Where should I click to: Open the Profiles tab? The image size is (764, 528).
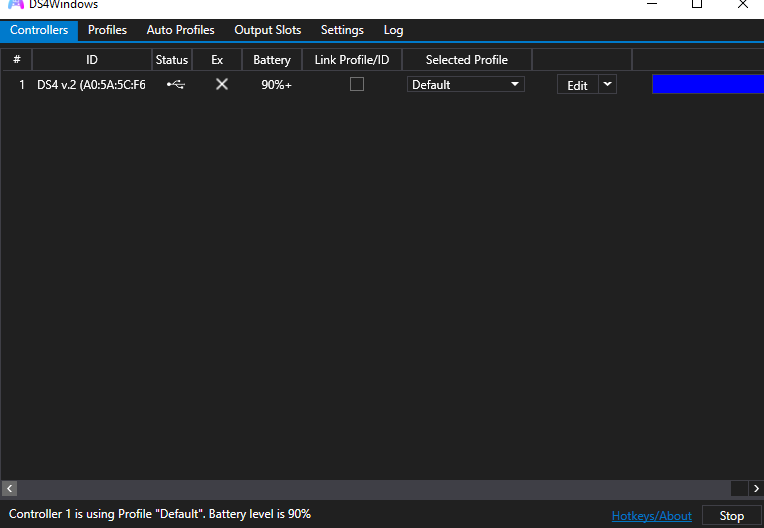coord(107,30)
